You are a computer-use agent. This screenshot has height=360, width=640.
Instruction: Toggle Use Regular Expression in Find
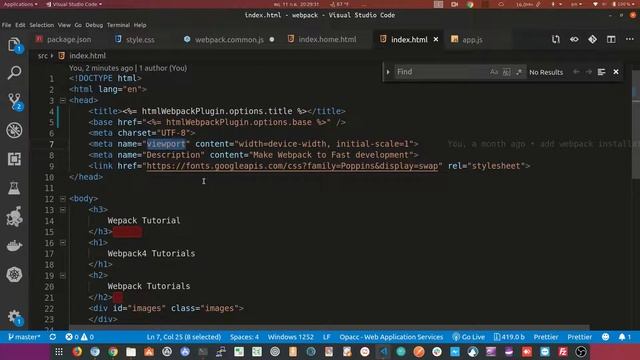pos(519,72)
